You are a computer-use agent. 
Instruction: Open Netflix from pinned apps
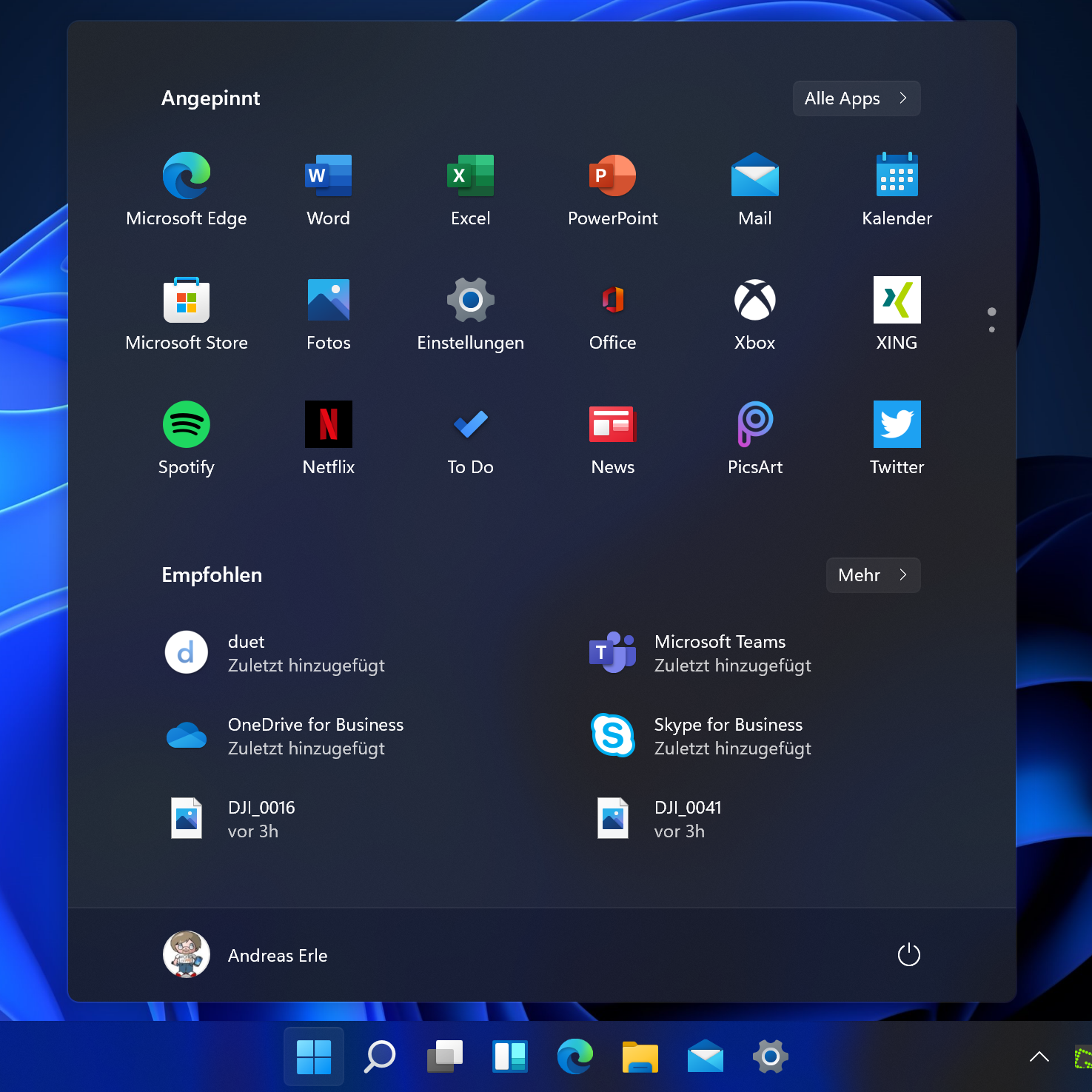pos(329,439)
